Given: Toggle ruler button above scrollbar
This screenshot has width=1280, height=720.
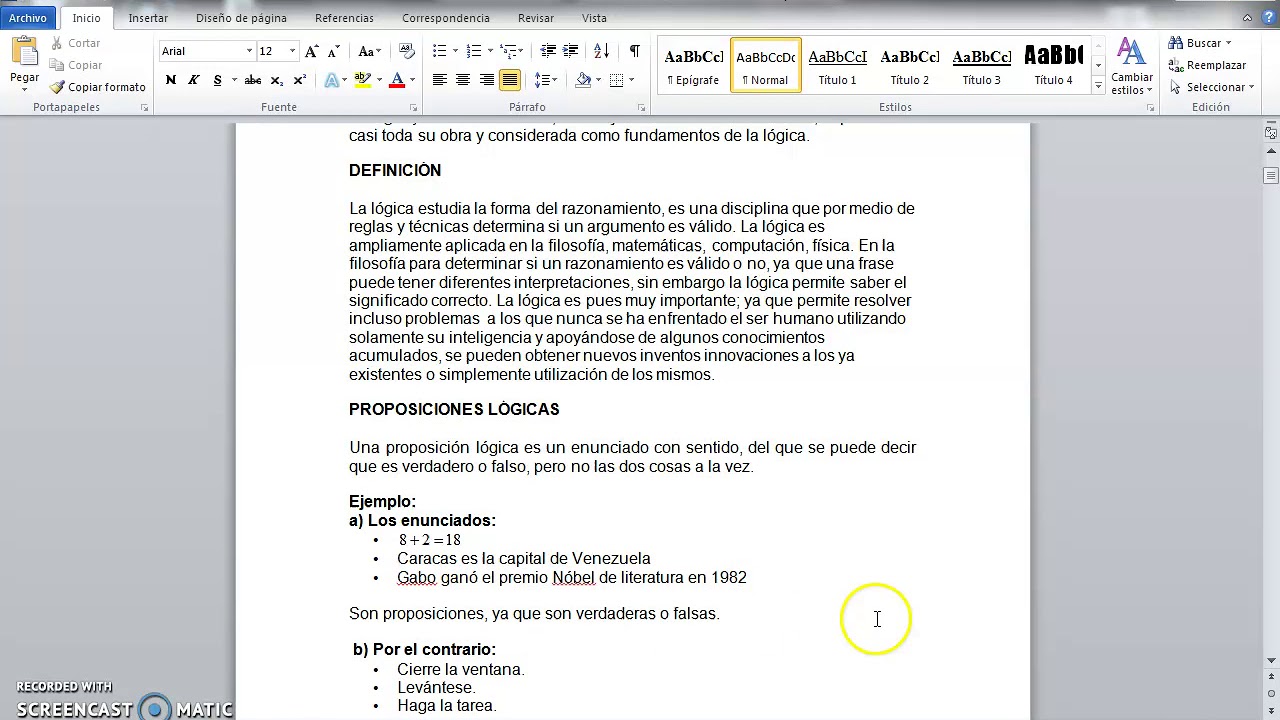Looking at the screenshot, I should pyautogui.click(x=1271, y=132).
